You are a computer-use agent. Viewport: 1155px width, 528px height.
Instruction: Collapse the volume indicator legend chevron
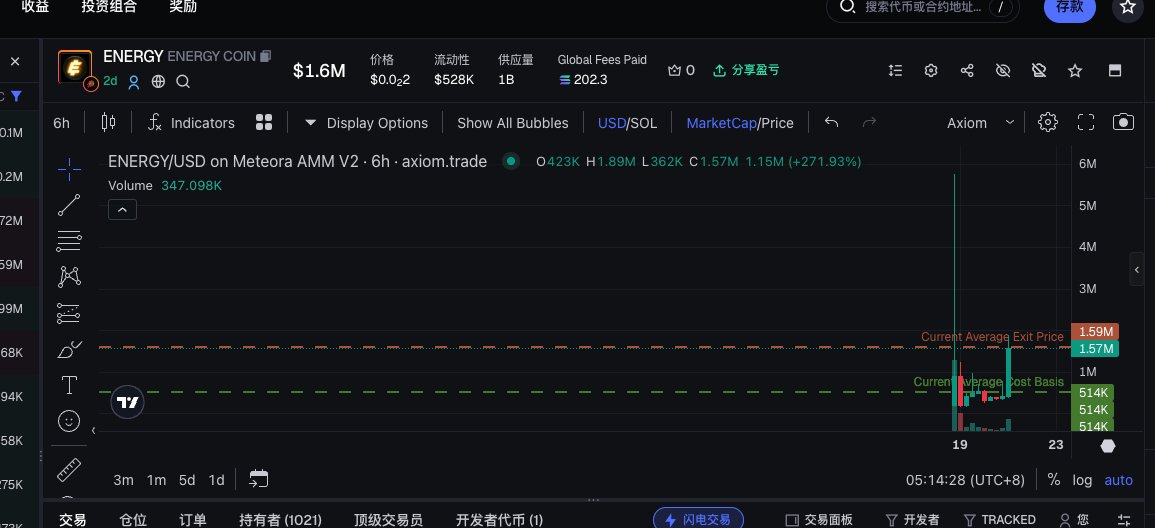coord(122,210)
